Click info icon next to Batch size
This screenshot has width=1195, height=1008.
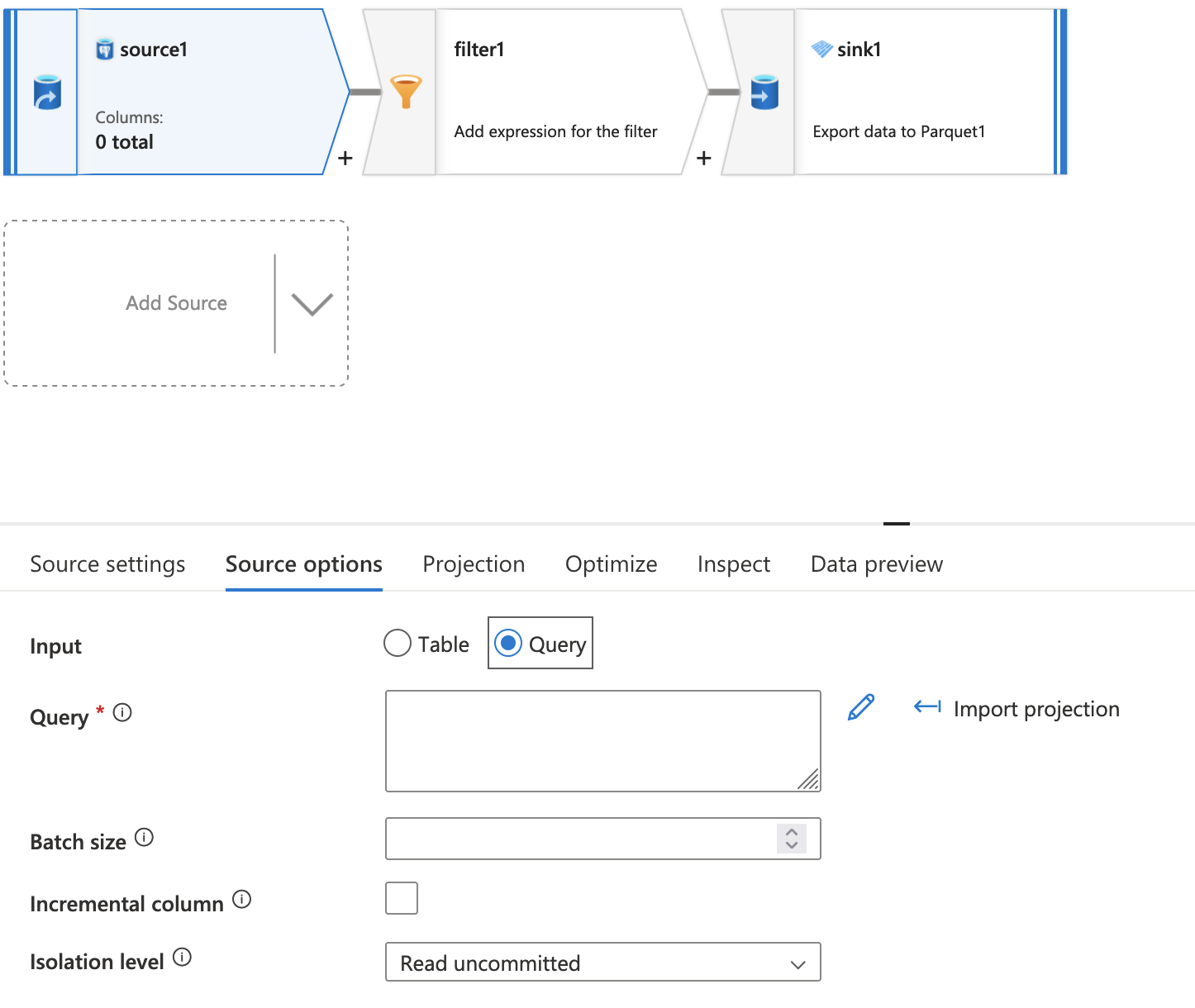[x=144, y=838]
